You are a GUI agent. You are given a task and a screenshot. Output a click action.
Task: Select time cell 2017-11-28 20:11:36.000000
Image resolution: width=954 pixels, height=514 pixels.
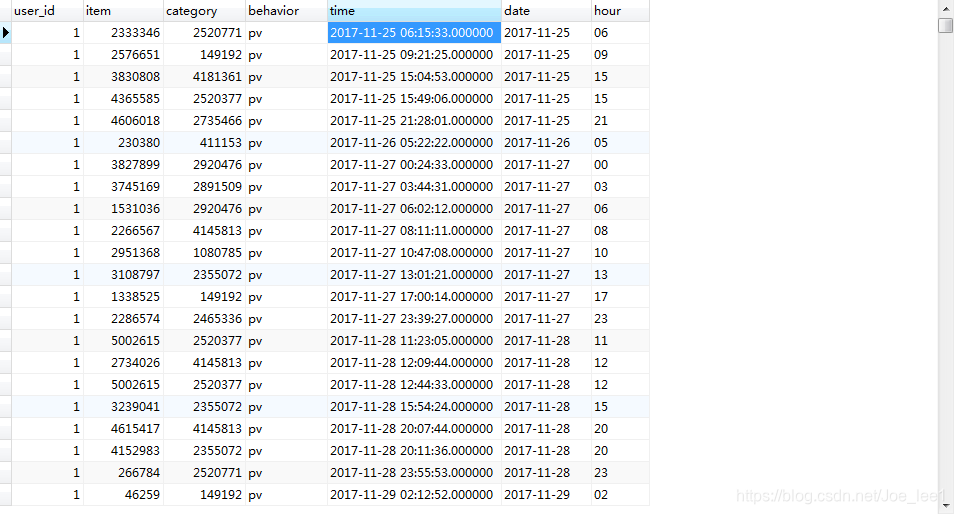click(414, 451)
